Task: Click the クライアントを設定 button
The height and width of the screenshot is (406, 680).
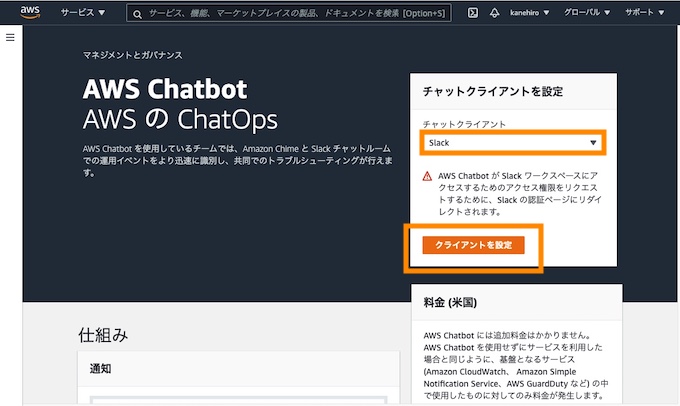Action: [473, 245]
